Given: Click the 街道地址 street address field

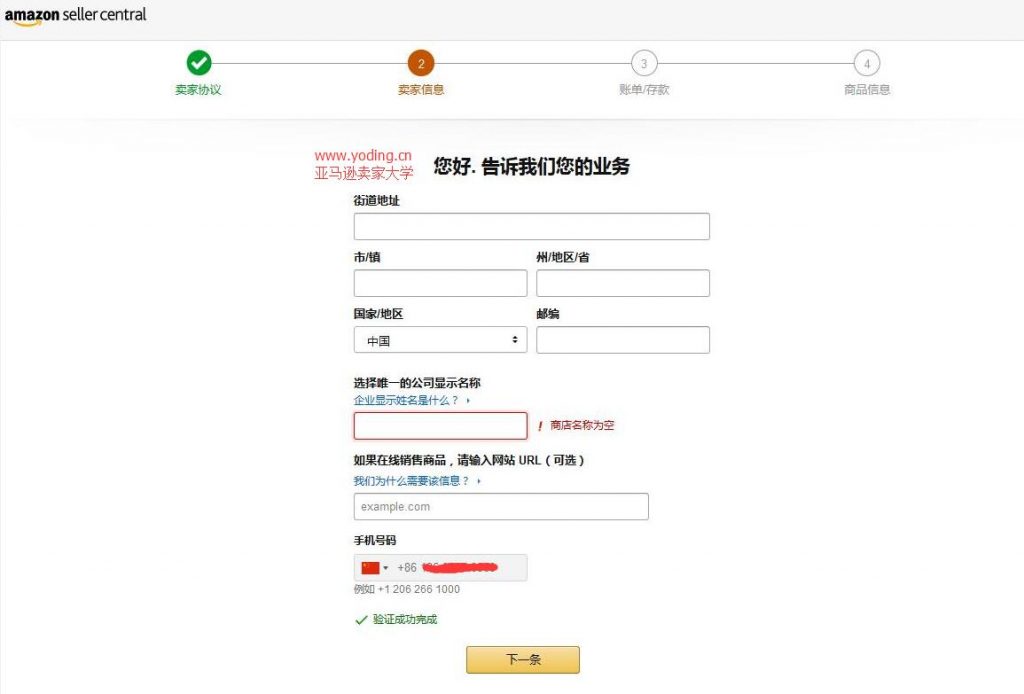Looking at the screenshot, I should [531, 226].
